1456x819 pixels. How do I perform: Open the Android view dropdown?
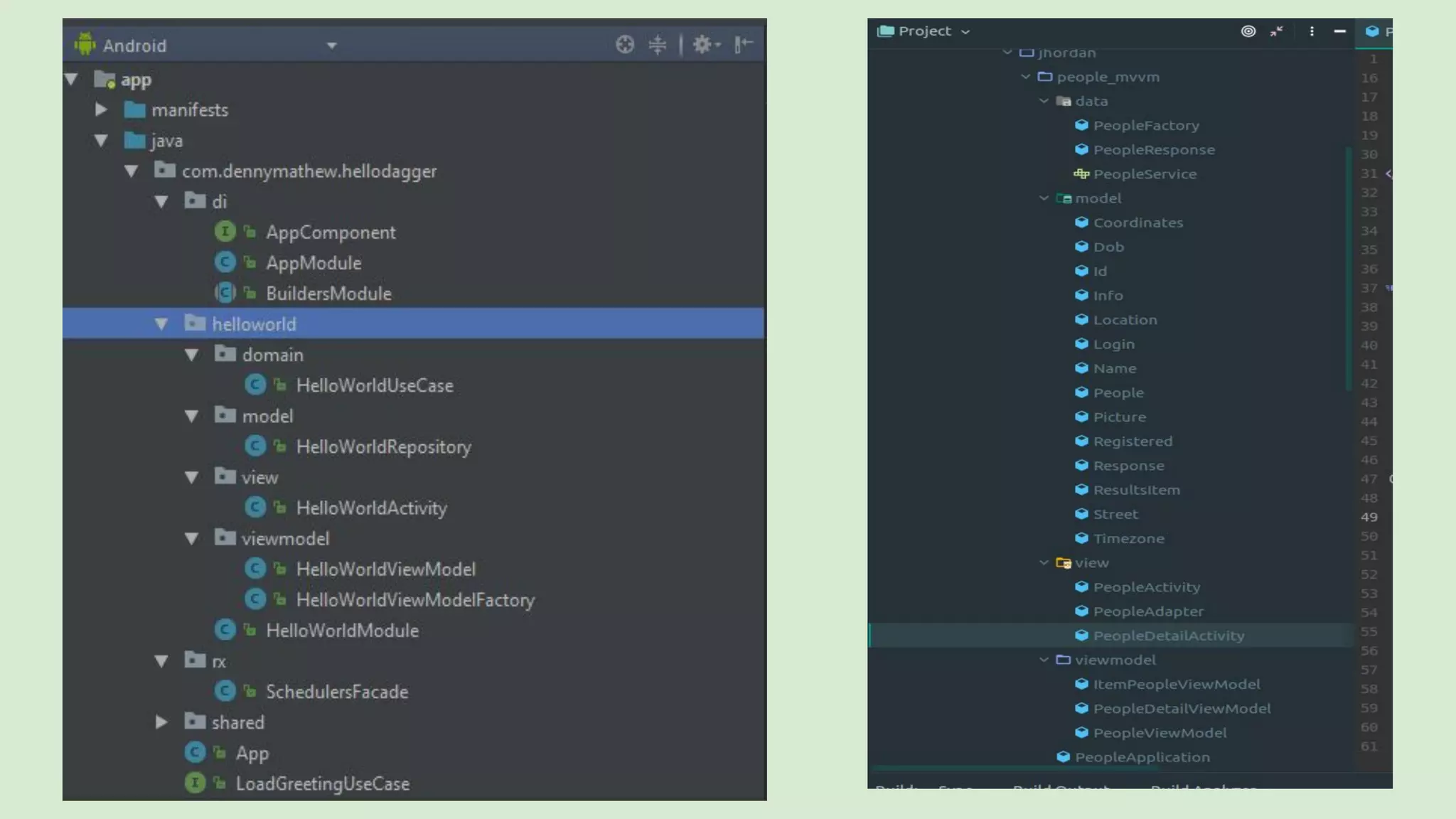(331, 46)
